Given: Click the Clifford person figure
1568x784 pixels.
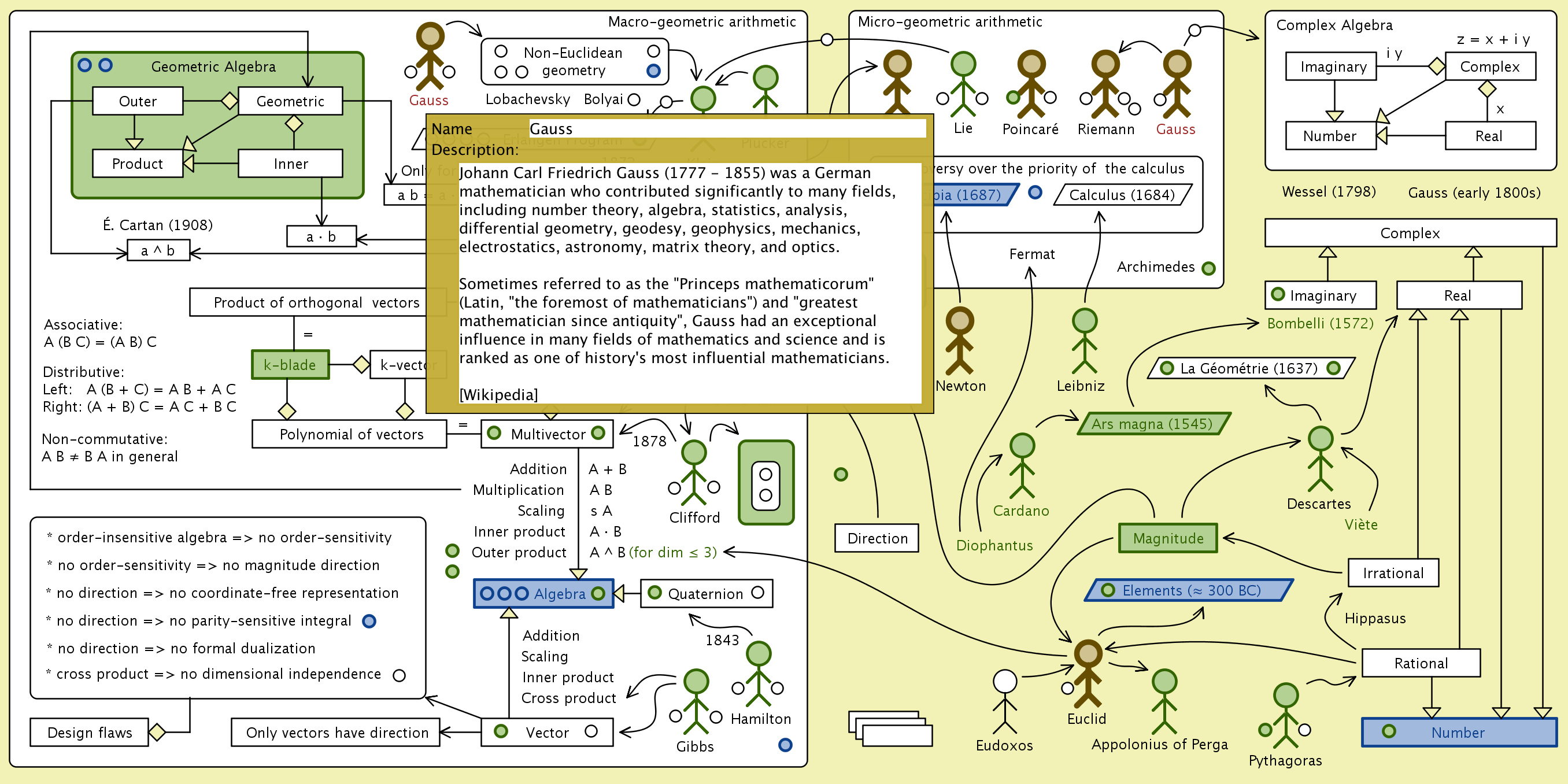Looking at the screenshot, I should 693,472.
